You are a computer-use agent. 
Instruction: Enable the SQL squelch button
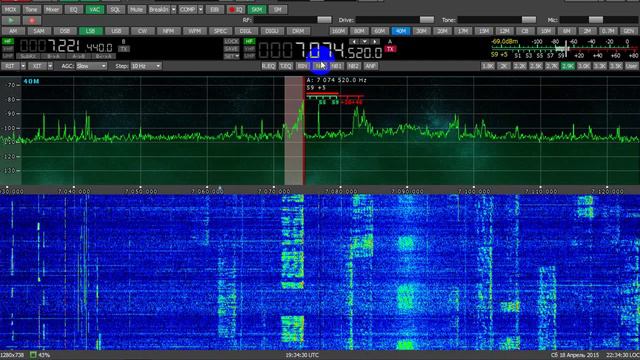tap(116, 9)
